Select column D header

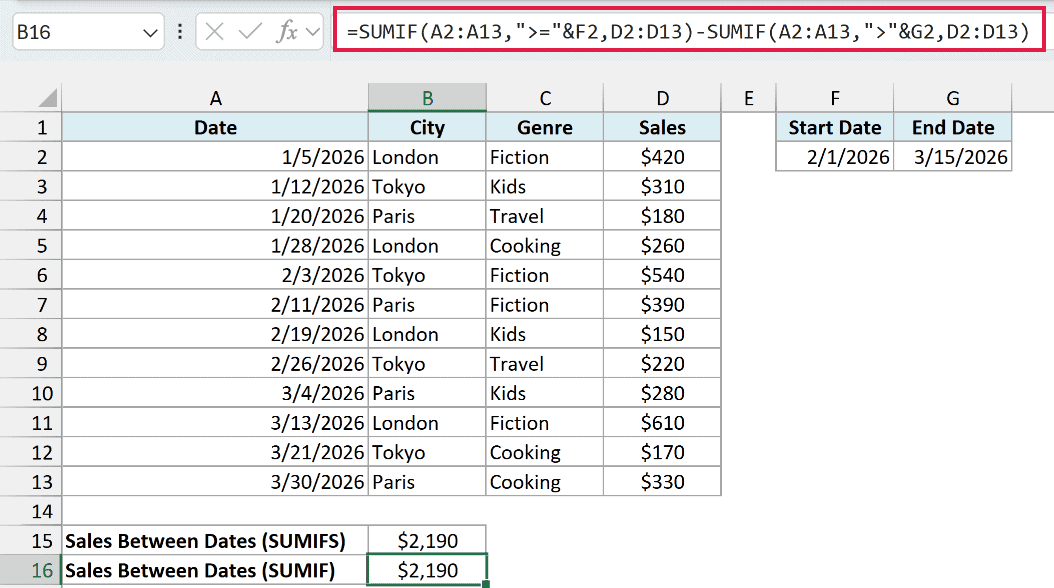[663, 98]
